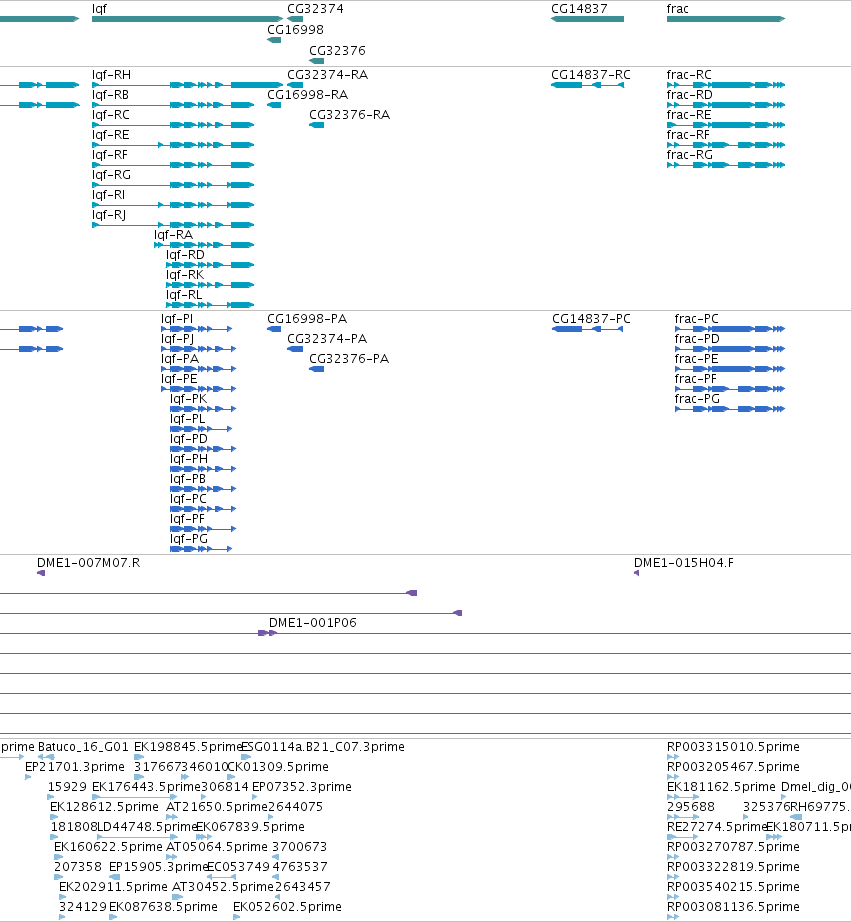Select protein frac-PE

pos(730,369)
